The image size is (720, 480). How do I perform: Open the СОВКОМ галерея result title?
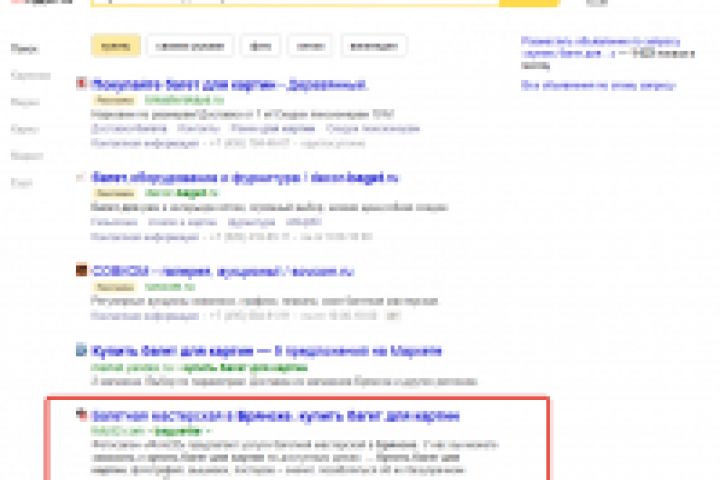(x=223, y=271)
